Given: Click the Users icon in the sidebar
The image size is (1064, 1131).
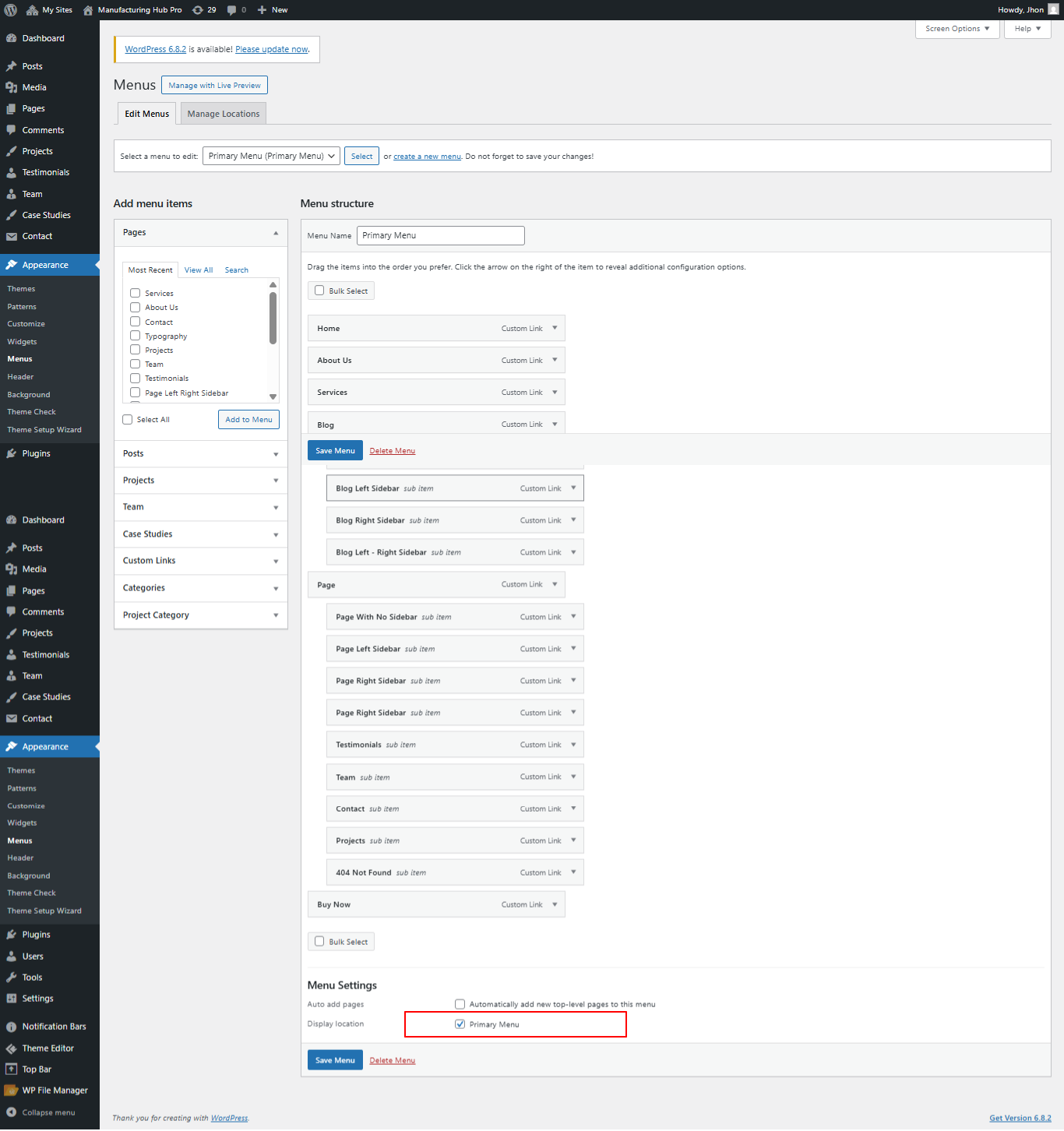Looking at the screenshot, I should (x=12, y=957).
